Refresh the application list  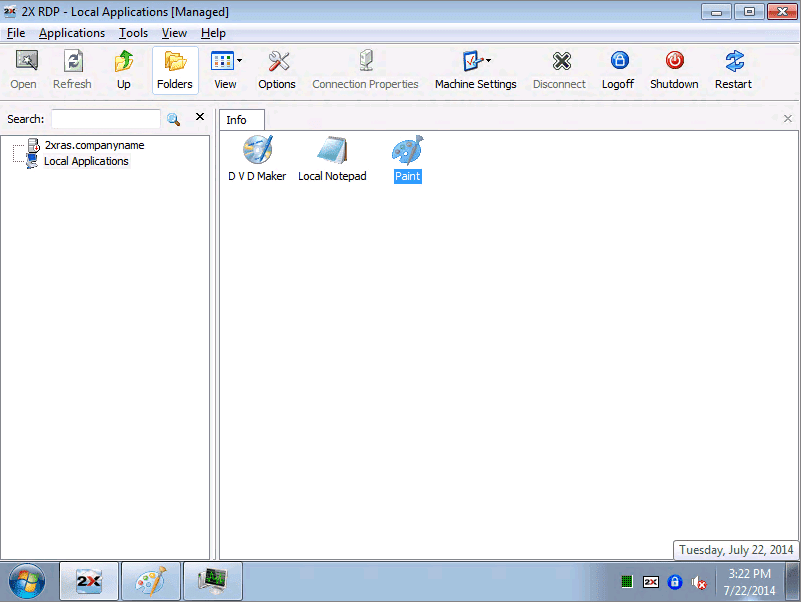click(73, 70)
